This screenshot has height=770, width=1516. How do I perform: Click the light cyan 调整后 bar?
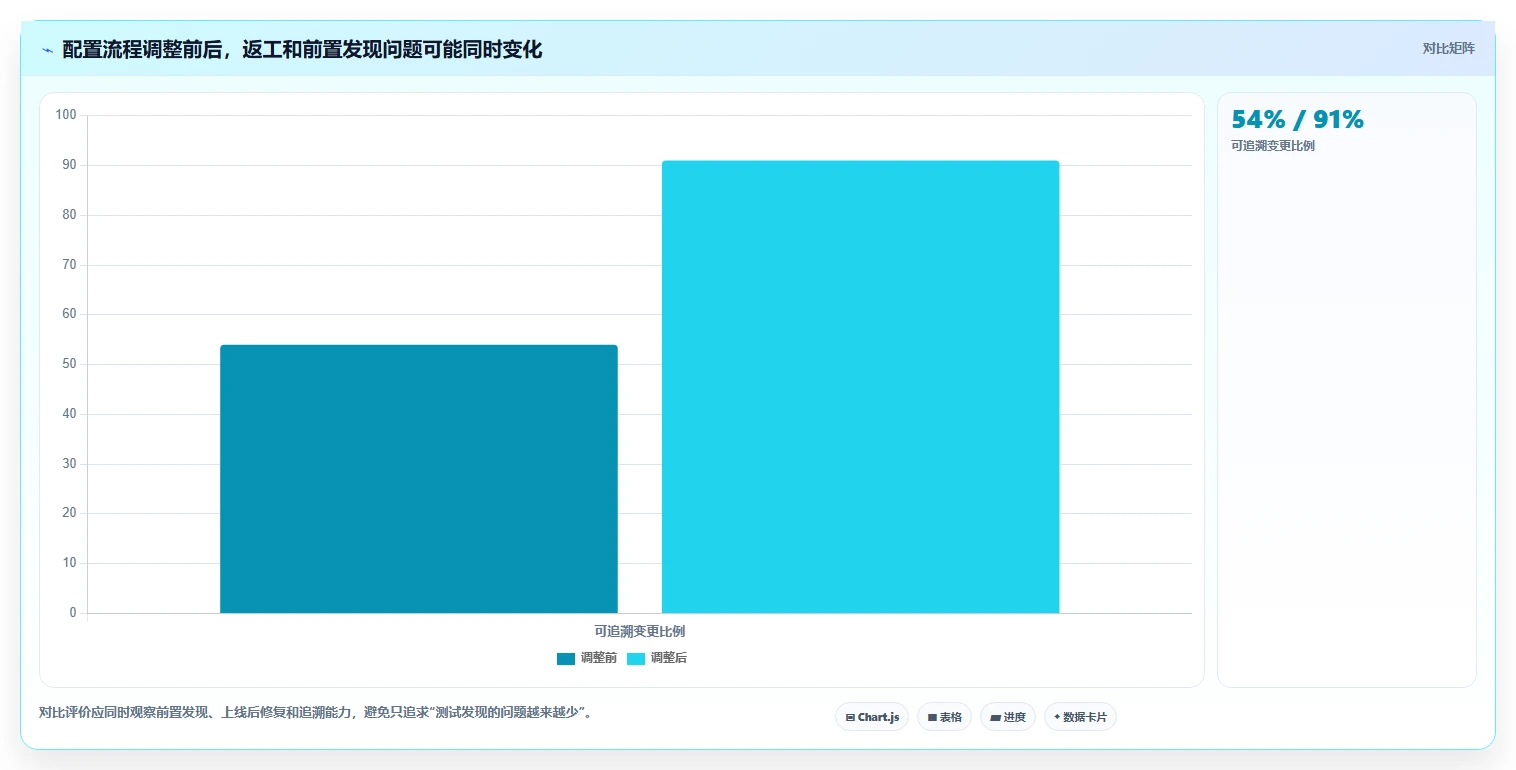pyautogui.click(x=860, y=387)
